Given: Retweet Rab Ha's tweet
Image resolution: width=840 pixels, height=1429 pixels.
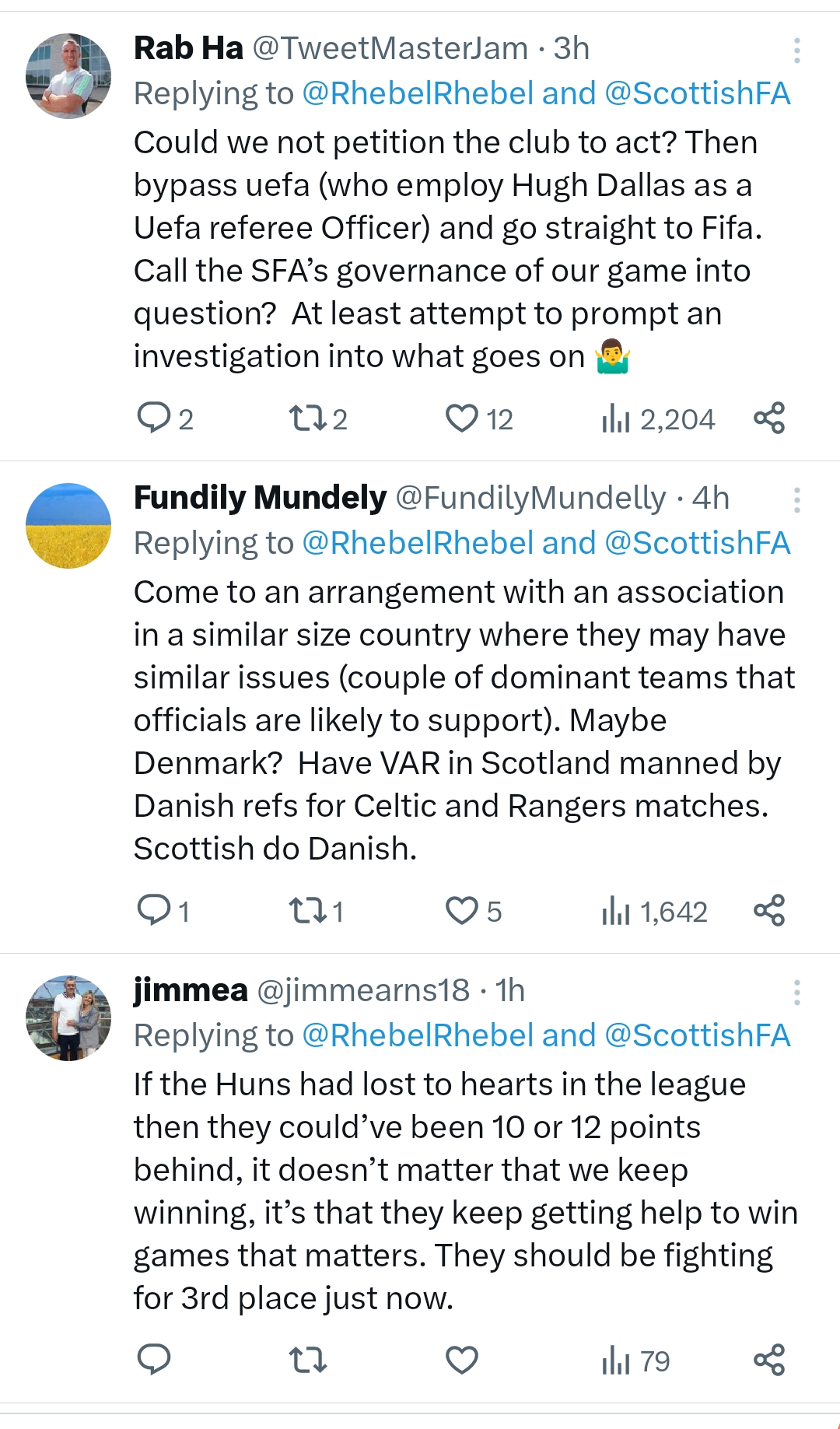Looking at the screenshot, I should 307,419.
